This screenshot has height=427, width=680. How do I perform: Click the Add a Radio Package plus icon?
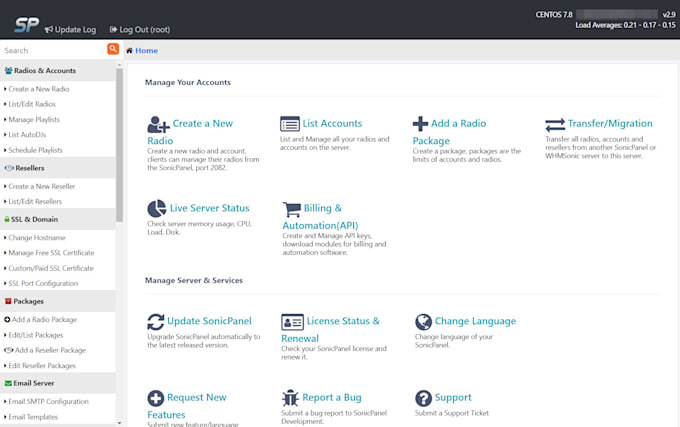point(420,124)
